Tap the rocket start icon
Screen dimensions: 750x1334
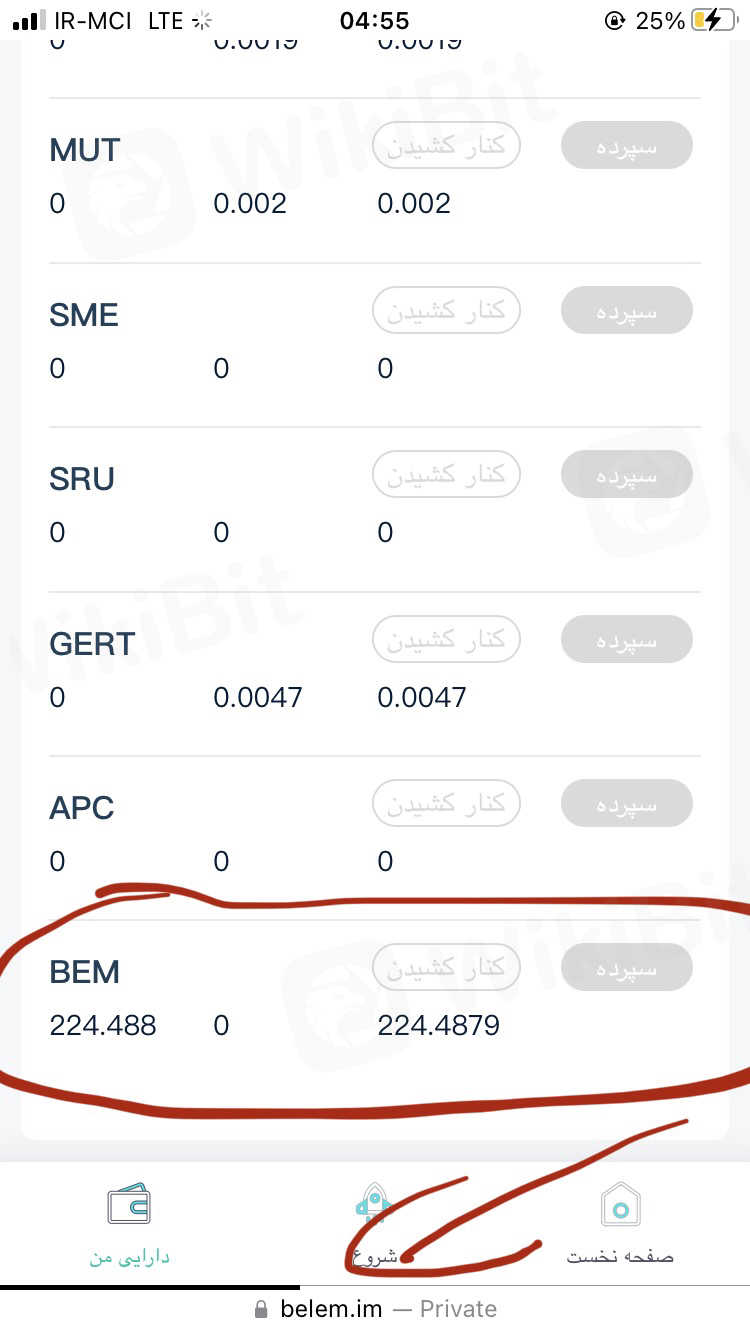pyautogui.click(x=373, y=1204)
